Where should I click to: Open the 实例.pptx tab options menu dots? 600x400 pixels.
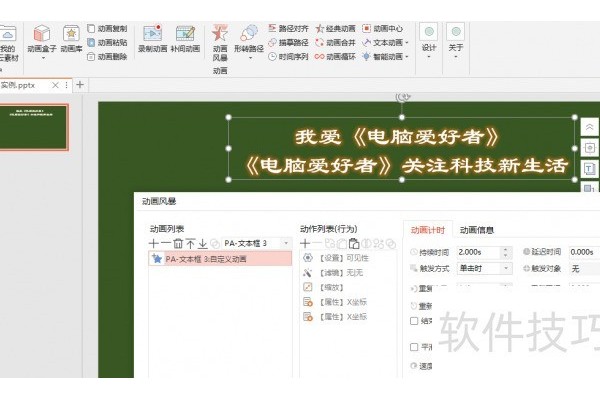pyautogui.click(x=66, y=85)
